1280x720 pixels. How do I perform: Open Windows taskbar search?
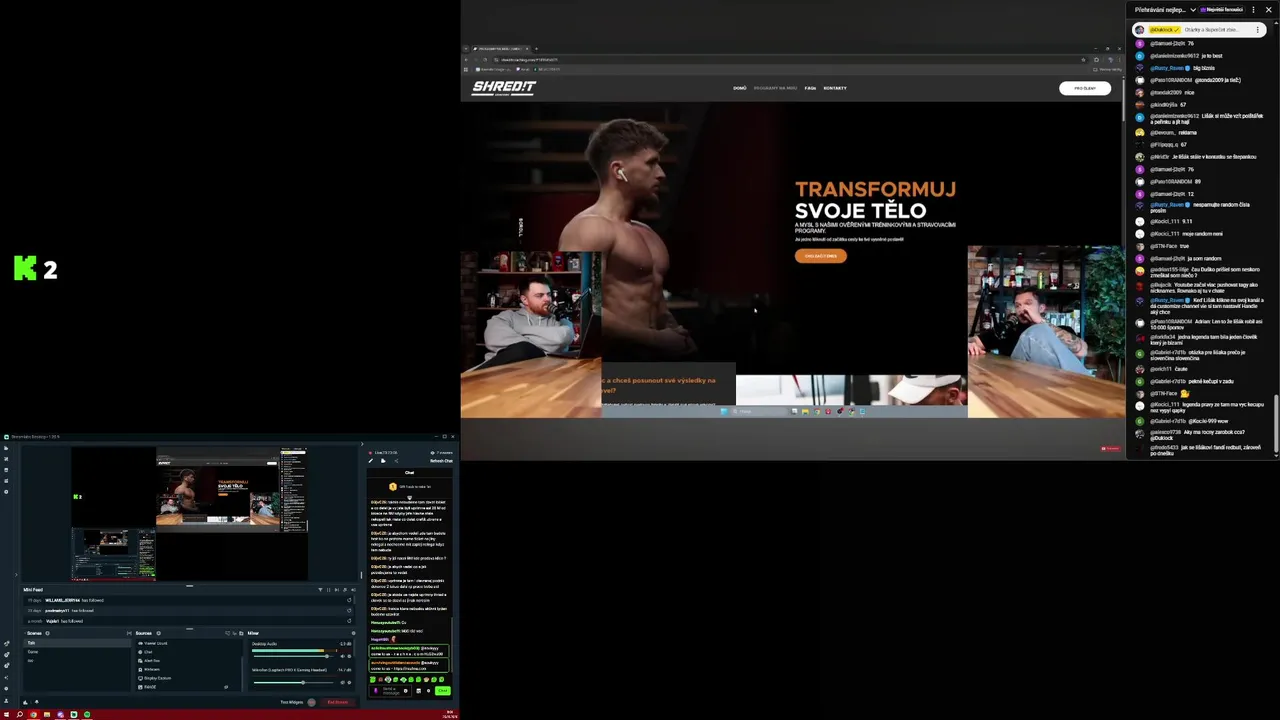(19, 715)
